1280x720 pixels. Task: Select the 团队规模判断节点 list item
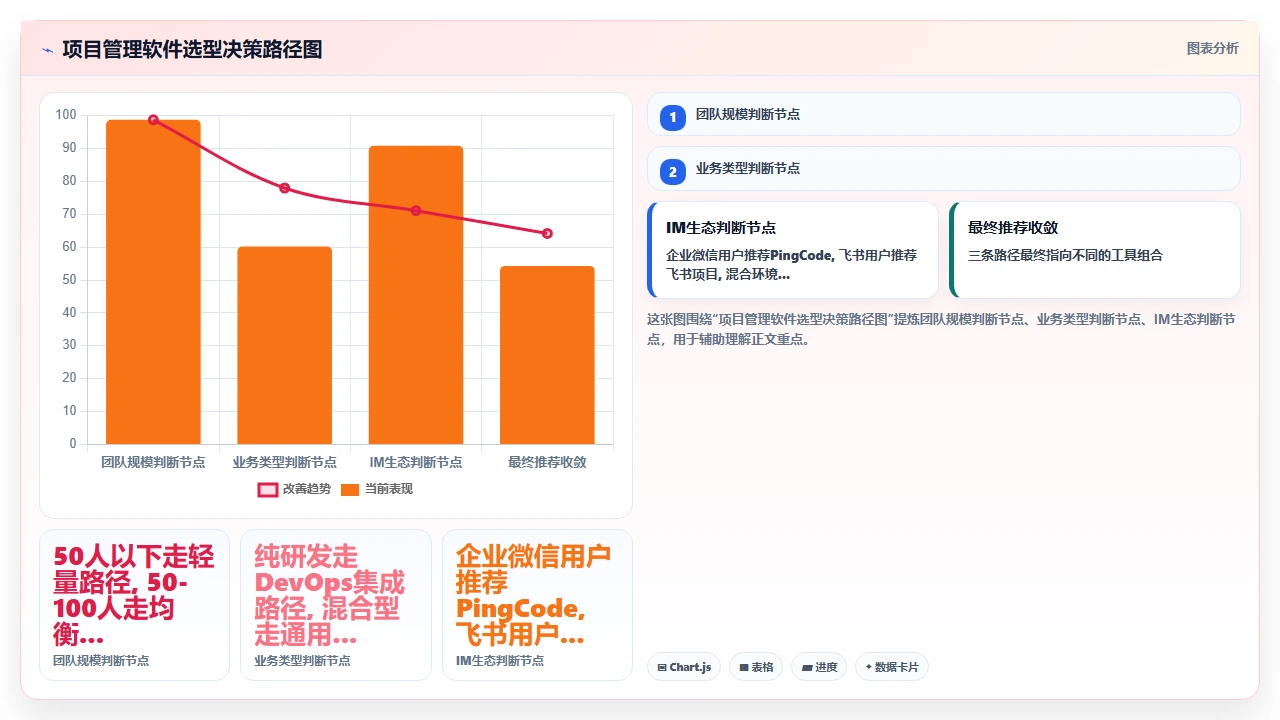(x=943, y=114)
